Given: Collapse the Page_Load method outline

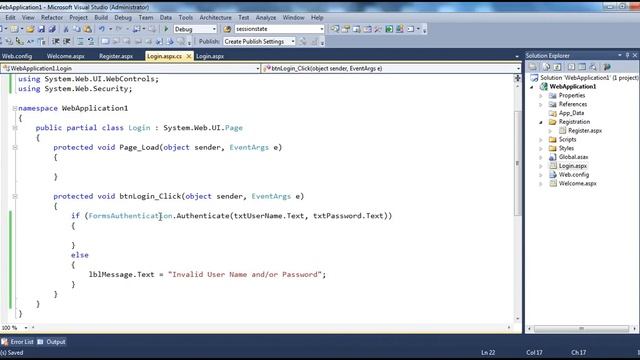Looking at the screenshot, I should (15, 147).
